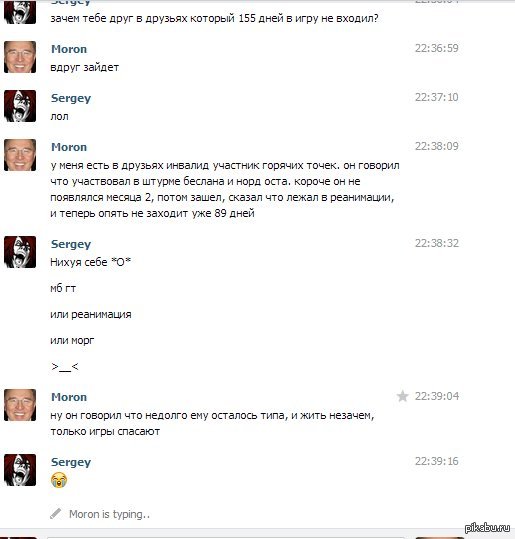Screen dimensions: 515x539
Task: Open Moron's avatar on the 22:36:59 message
Action: point(20,57)
